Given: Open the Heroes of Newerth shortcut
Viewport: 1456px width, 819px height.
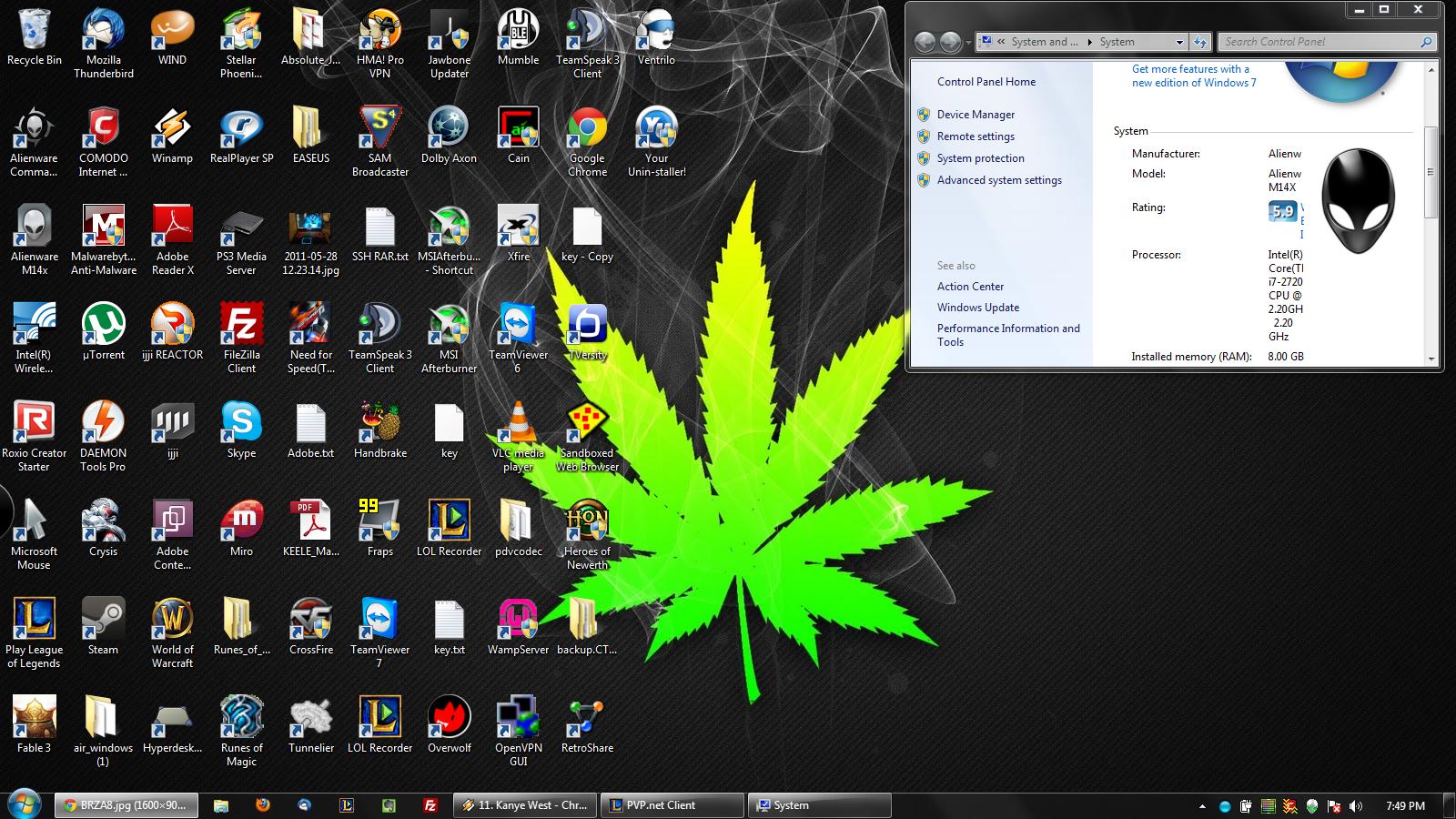Looking at the screenshot, I should [x=587, y=522].
